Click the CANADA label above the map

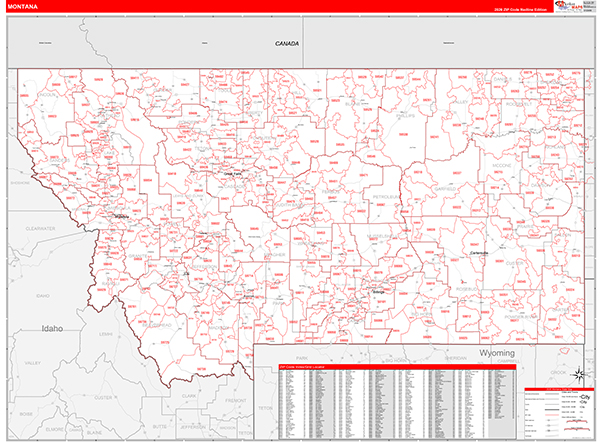287,44
